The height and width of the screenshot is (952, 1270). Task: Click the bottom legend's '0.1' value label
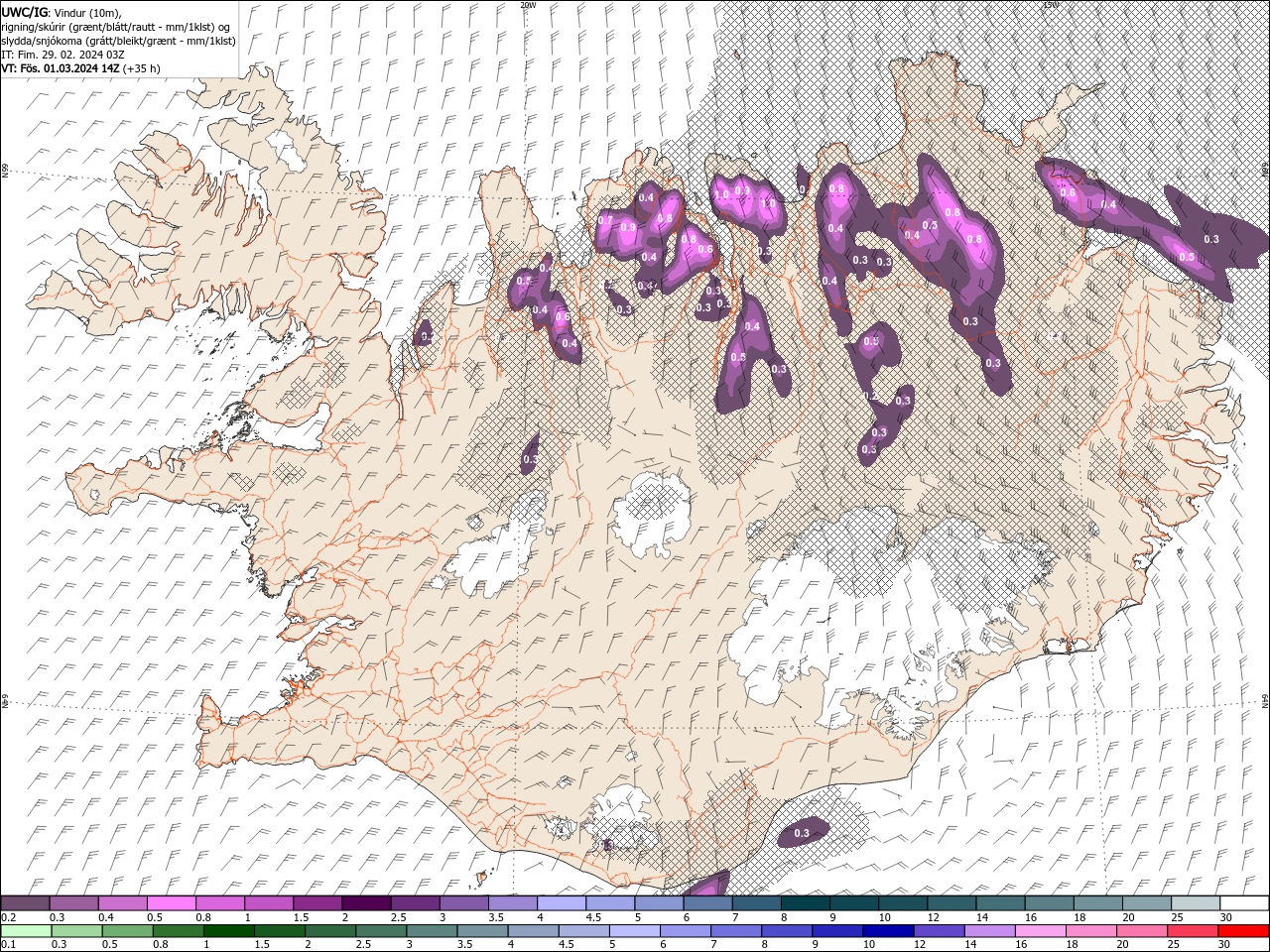pos(9,945)
